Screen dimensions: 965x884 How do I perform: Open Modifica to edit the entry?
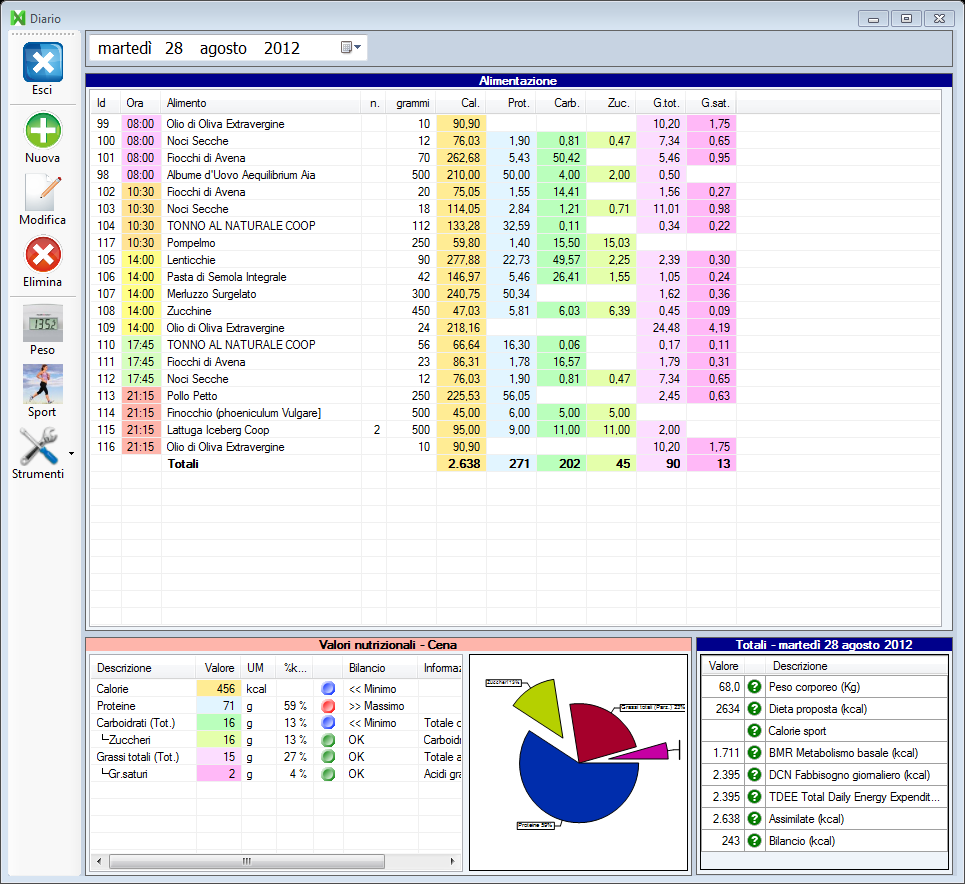pyautogui.click(x=42, y=193)
